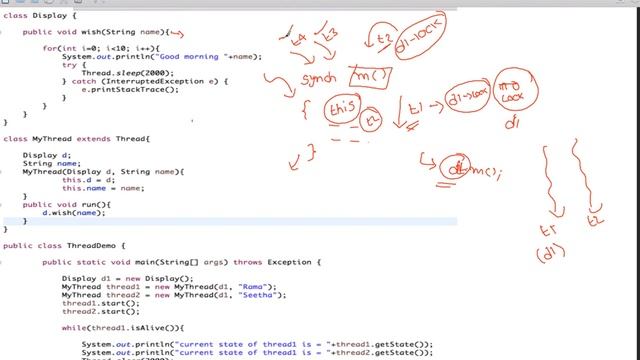The image size is (640, 360).
Task: Click 'Thread.sleep(2000);' inside the try block
Action: pyautogui.click(x=127, y=73)
